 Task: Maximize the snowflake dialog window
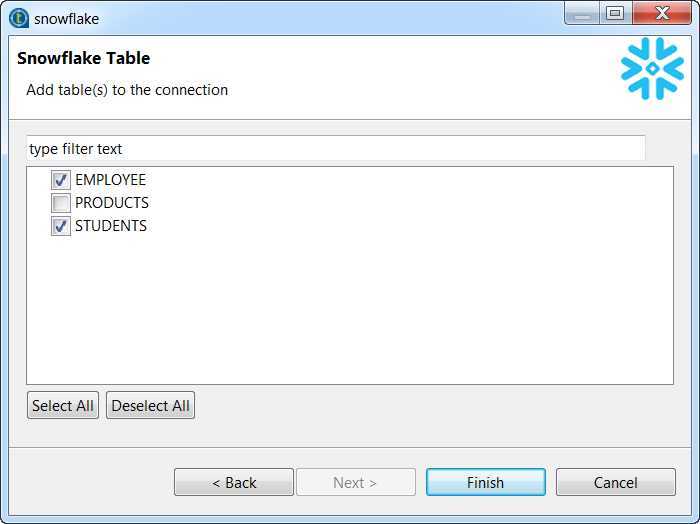pyautogui.click(x=615, y=14)
